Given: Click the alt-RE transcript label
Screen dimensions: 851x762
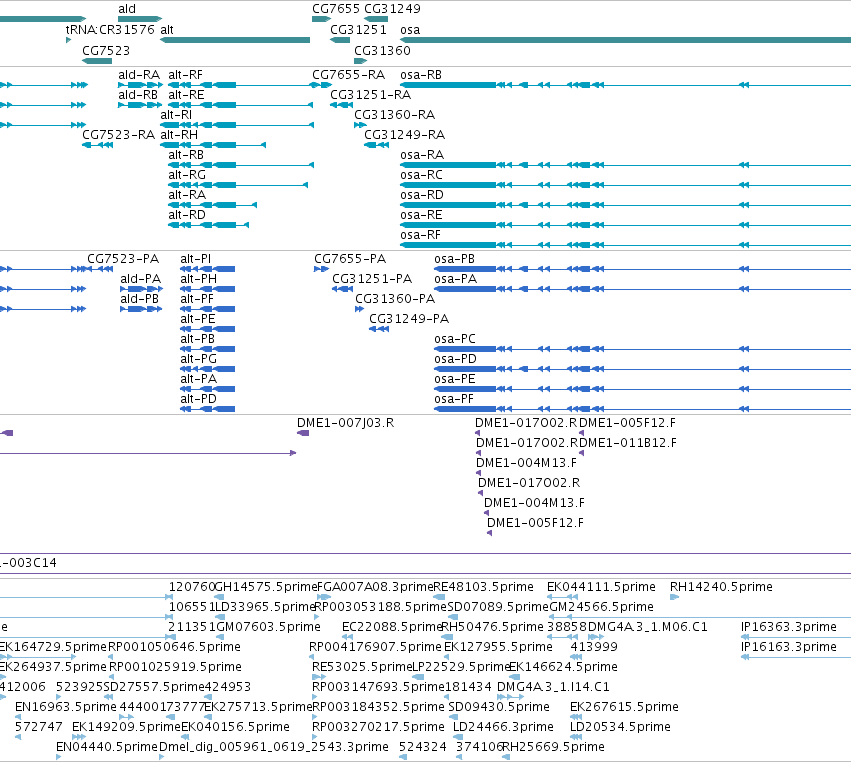Looking at the screenshot, I should [186, 95].
